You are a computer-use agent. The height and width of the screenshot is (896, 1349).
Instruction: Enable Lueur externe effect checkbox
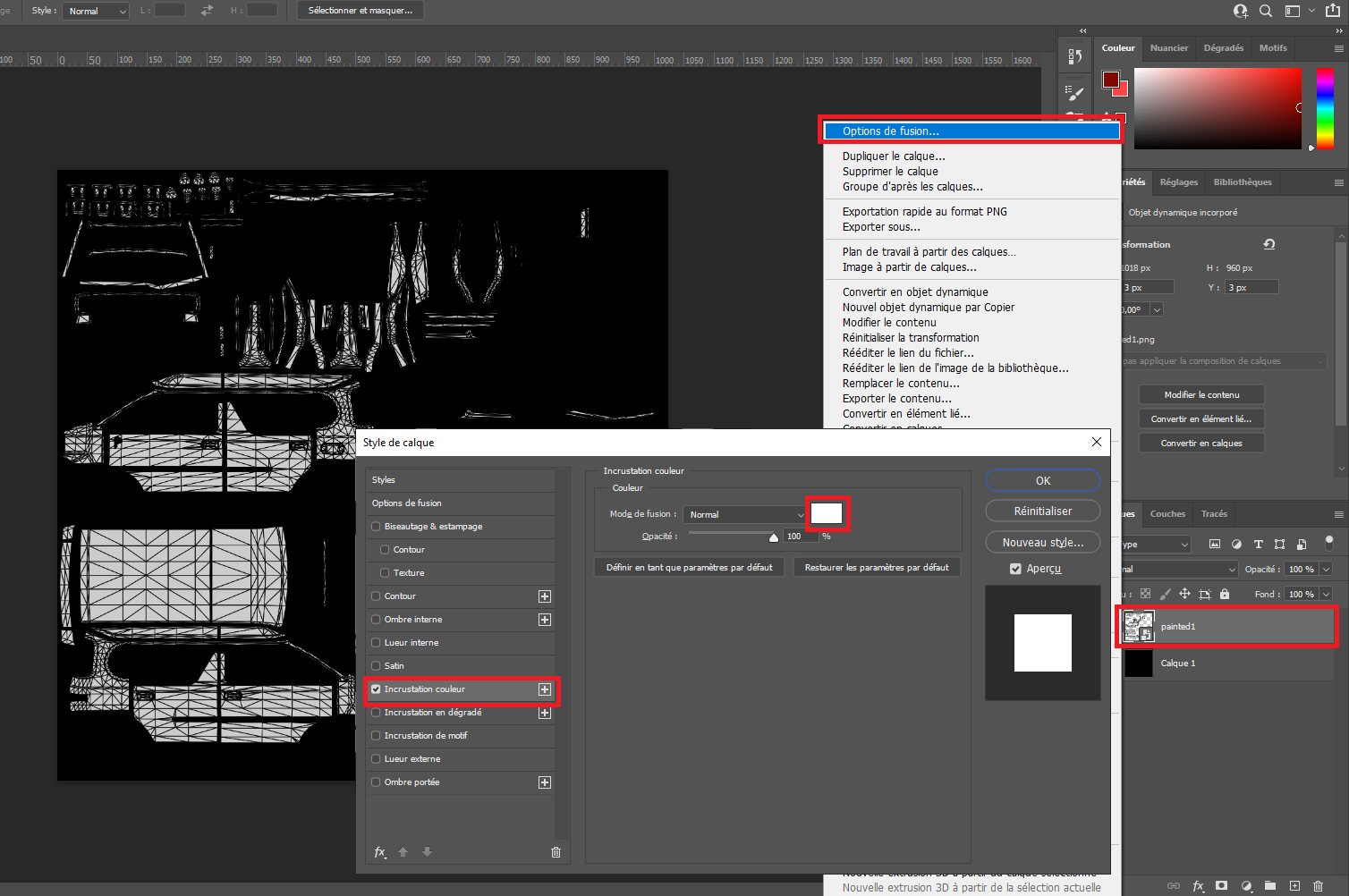tap(376, 759)
